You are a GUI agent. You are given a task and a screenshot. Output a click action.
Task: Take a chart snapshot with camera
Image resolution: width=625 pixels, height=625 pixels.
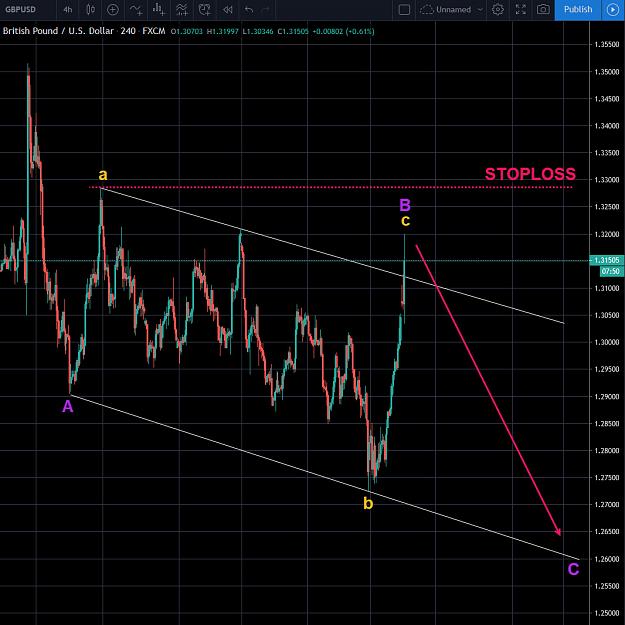[543, 10]
